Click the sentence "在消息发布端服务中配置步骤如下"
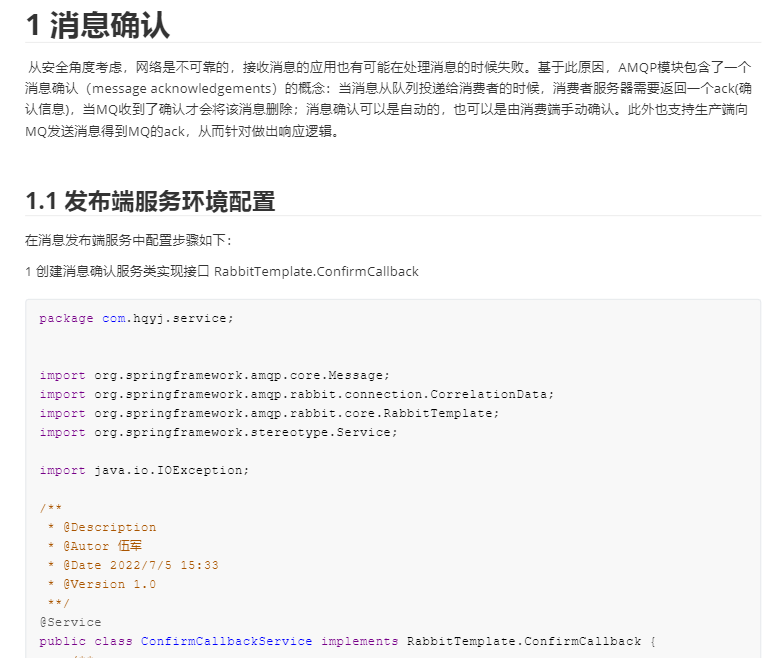This screenshot has height=658, width=781. click(x=127, y=241)
